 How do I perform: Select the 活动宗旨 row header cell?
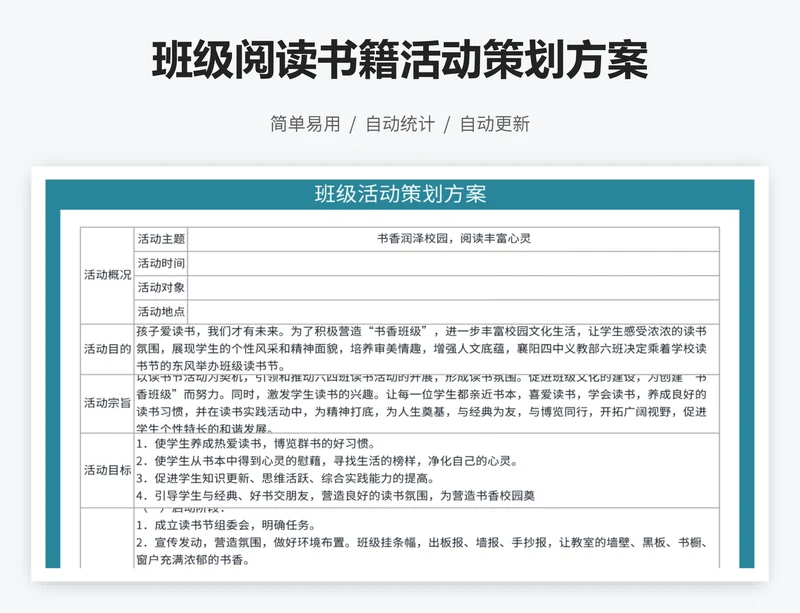click(x=107, y=403)
